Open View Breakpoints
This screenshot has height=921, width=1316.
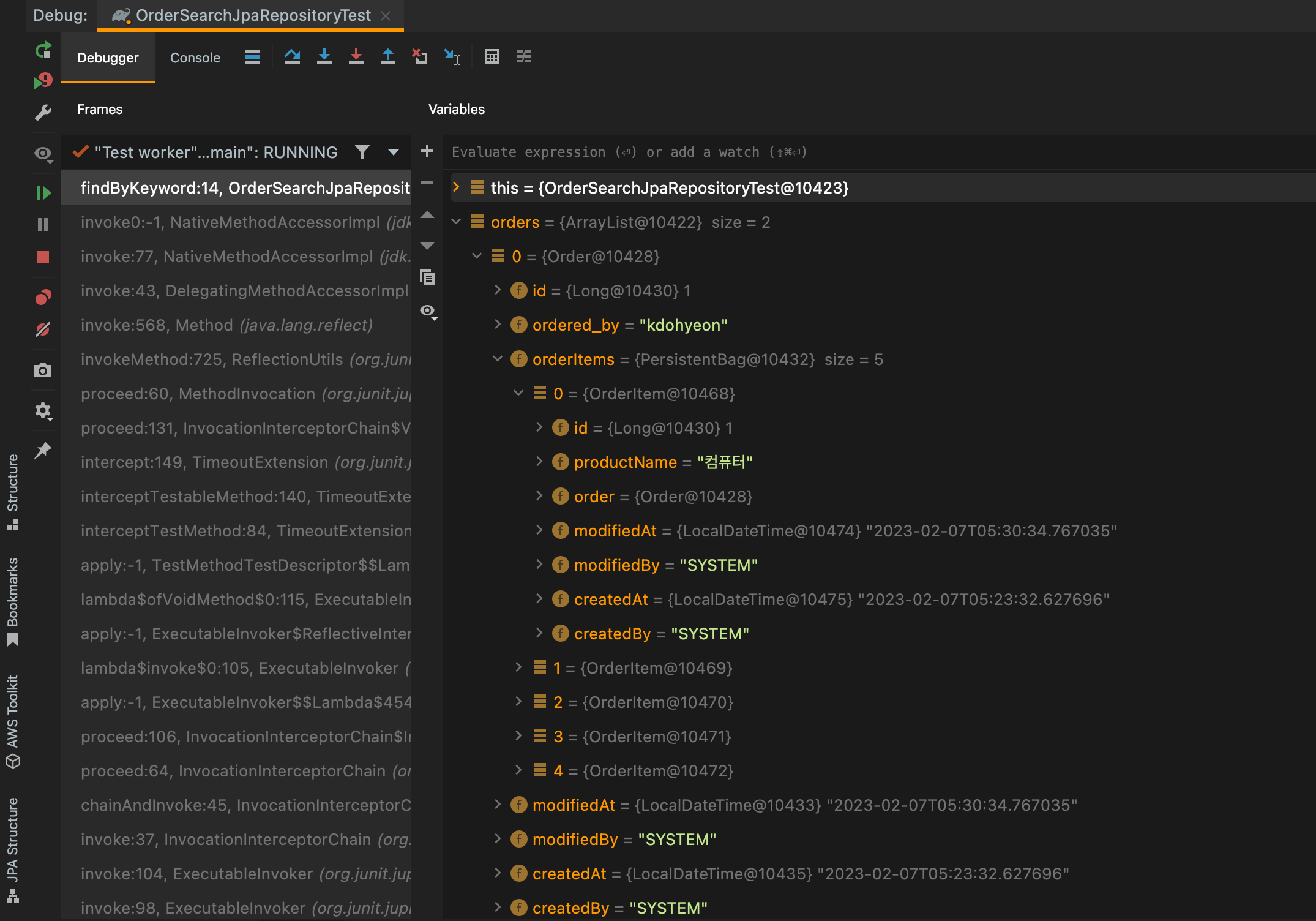pyautogui.click(x=43, y=297)
